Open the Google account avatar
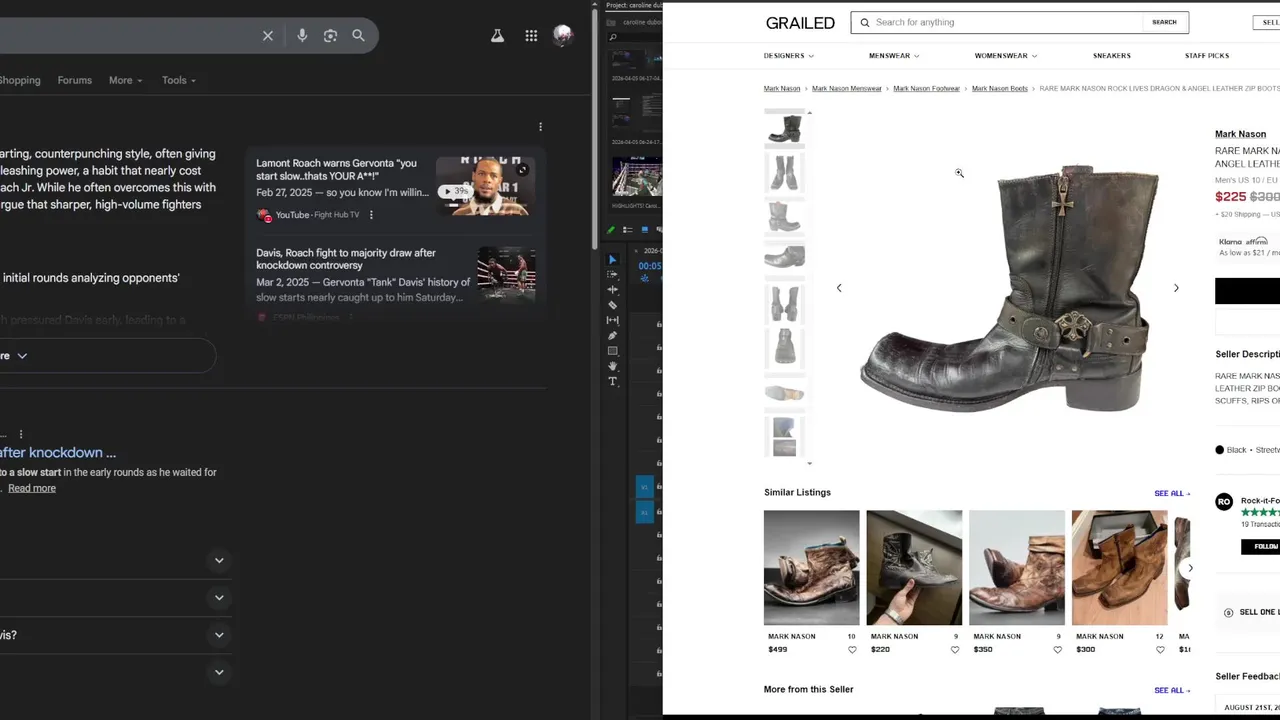Screen dimensions: 1280x720 click(563, 36)
